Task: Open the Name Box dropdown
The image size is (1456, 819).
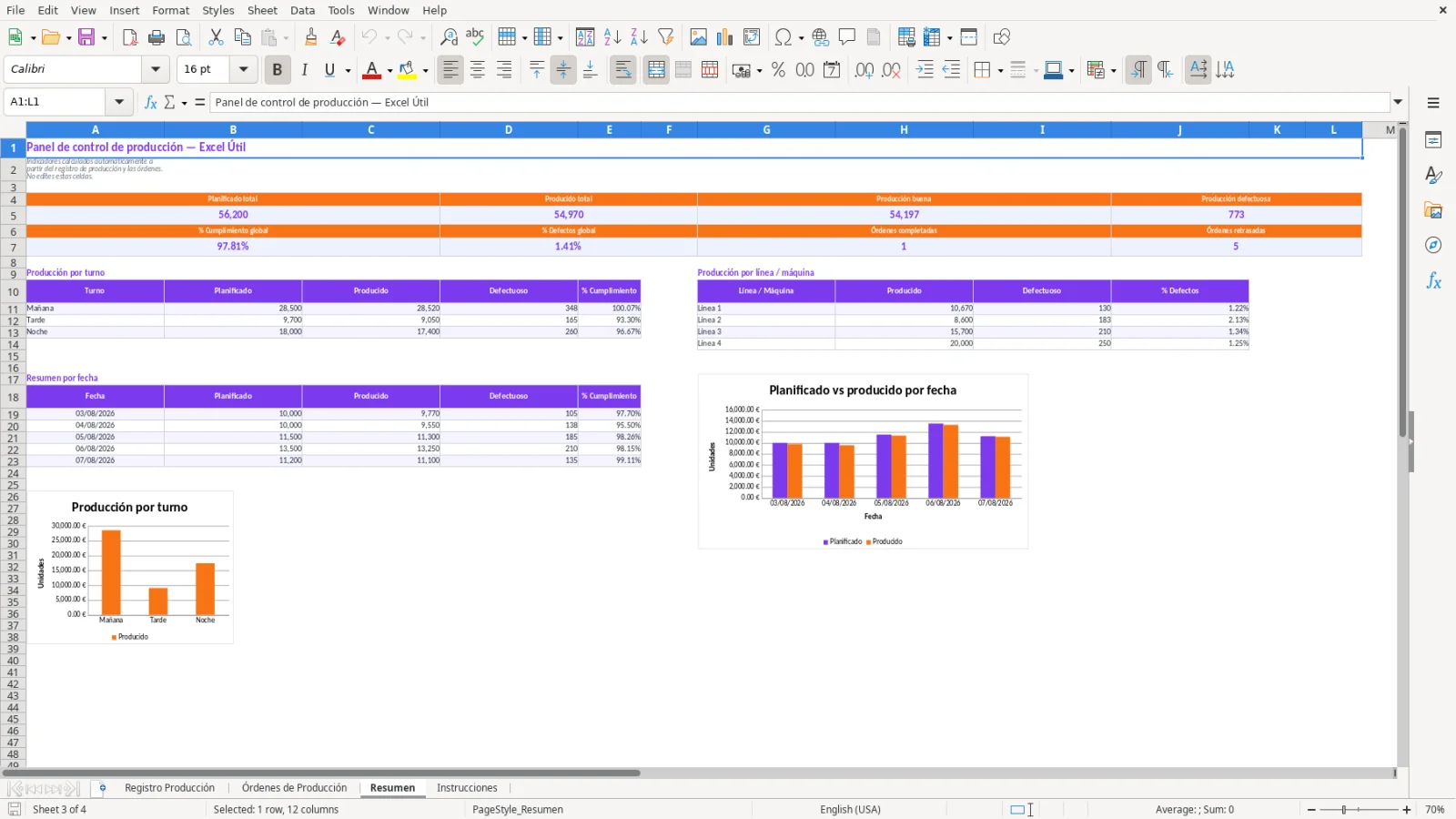Action: [119, 102]
